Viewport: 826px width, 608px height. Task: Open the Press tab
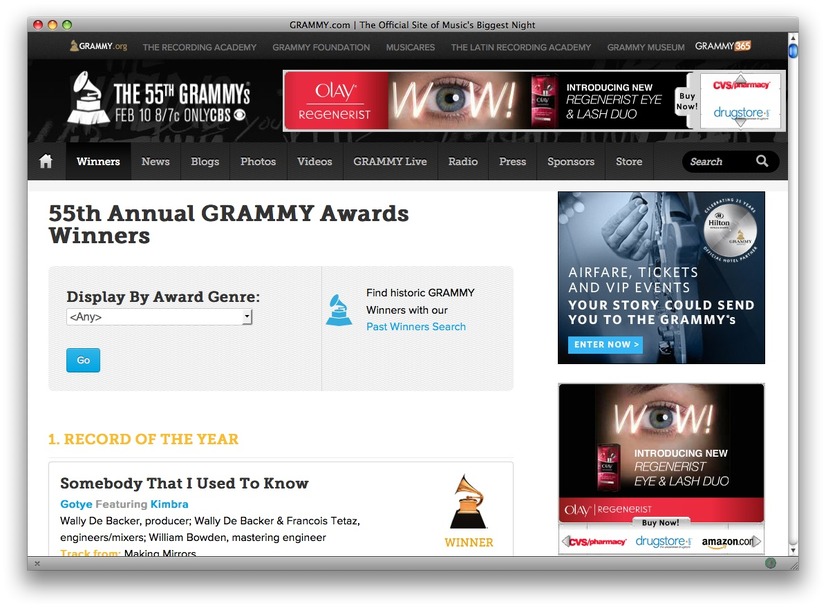(513, 161)
